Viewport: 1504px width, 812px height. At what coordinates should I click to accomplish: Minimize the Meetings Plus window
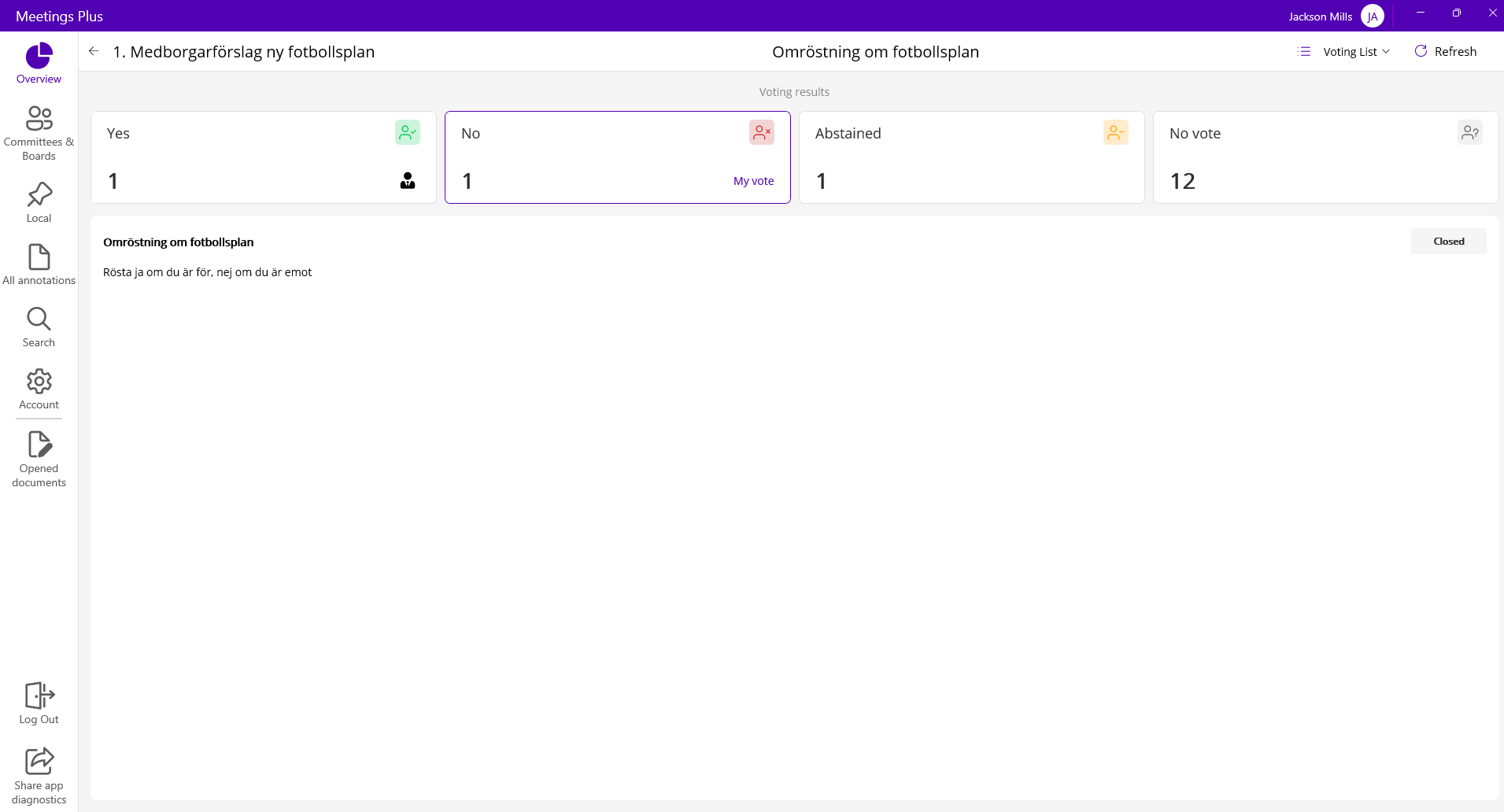tap(1421, 13)
